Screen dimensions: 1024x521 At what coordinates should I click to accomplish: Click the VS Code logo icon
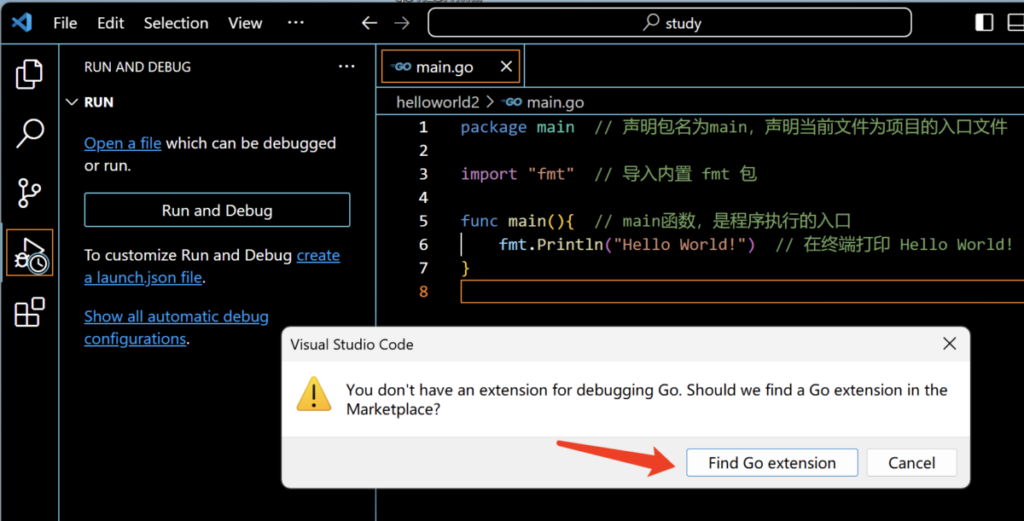click(x=22, y=23)
